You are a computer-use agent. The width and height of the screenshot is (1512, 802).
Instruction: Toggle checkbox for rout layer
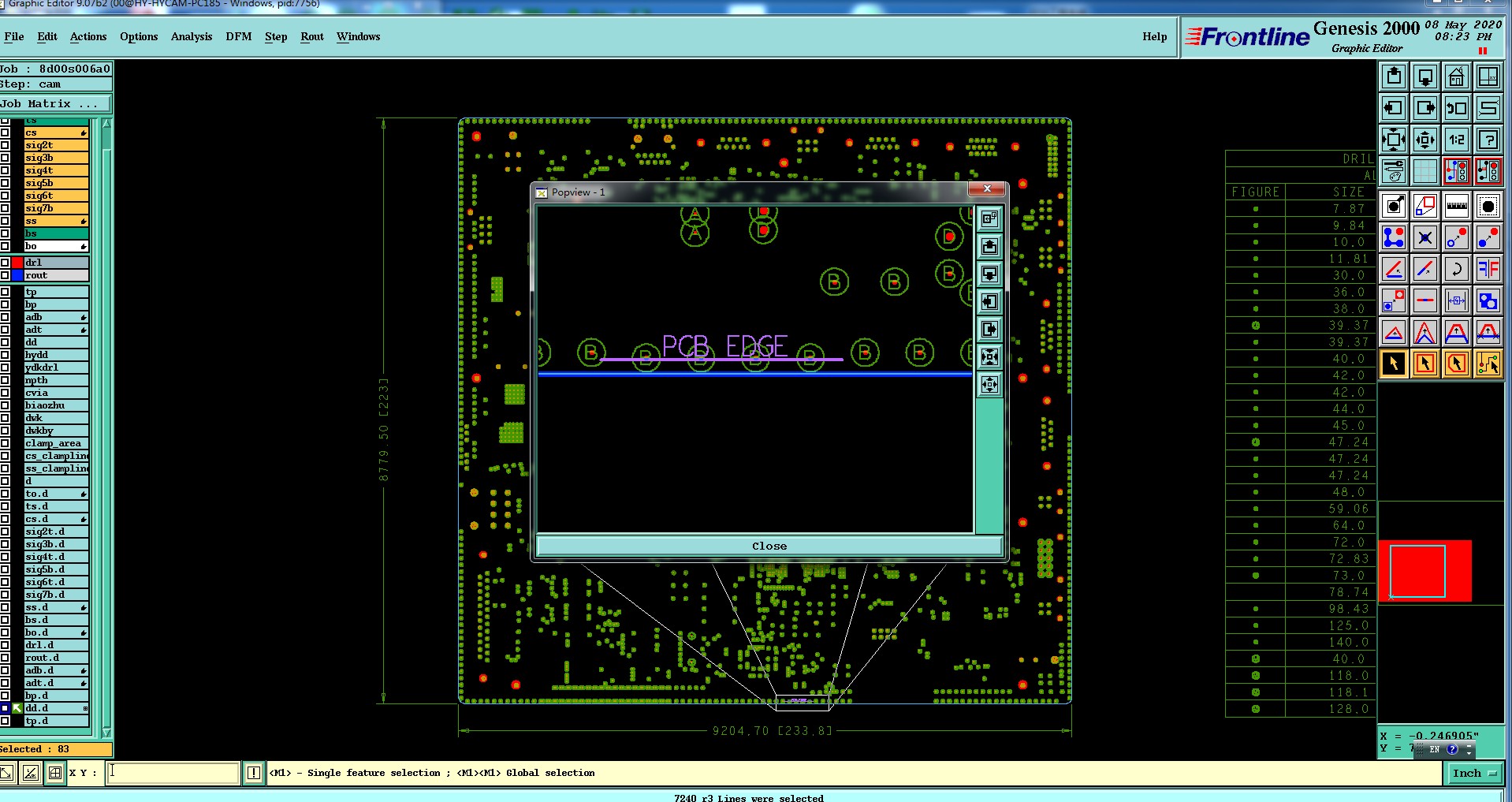coord(6,275)
